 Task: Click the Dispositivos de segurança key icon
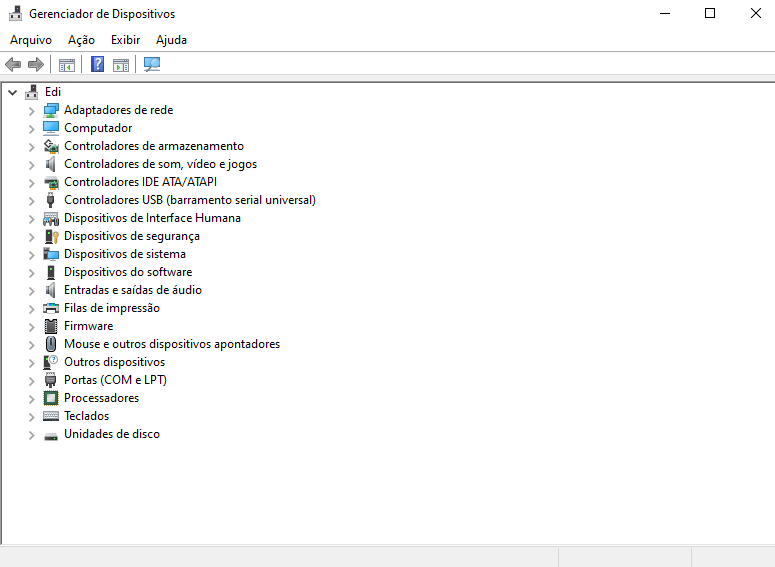pyautogui.click(x=51, y=236)
